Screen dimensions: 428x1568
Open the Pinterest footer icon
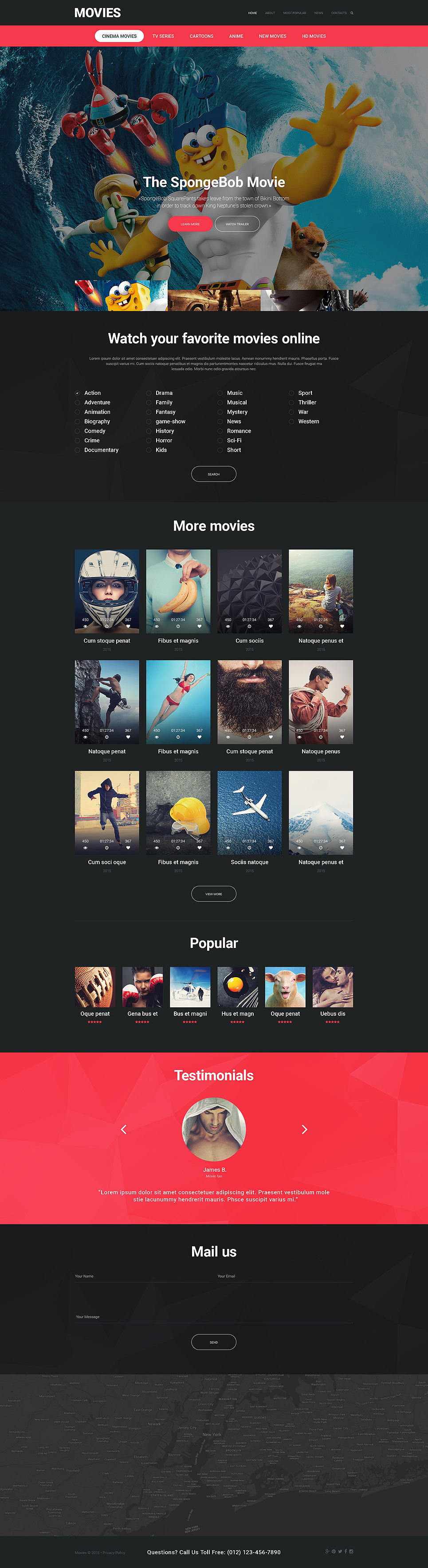334,1552
